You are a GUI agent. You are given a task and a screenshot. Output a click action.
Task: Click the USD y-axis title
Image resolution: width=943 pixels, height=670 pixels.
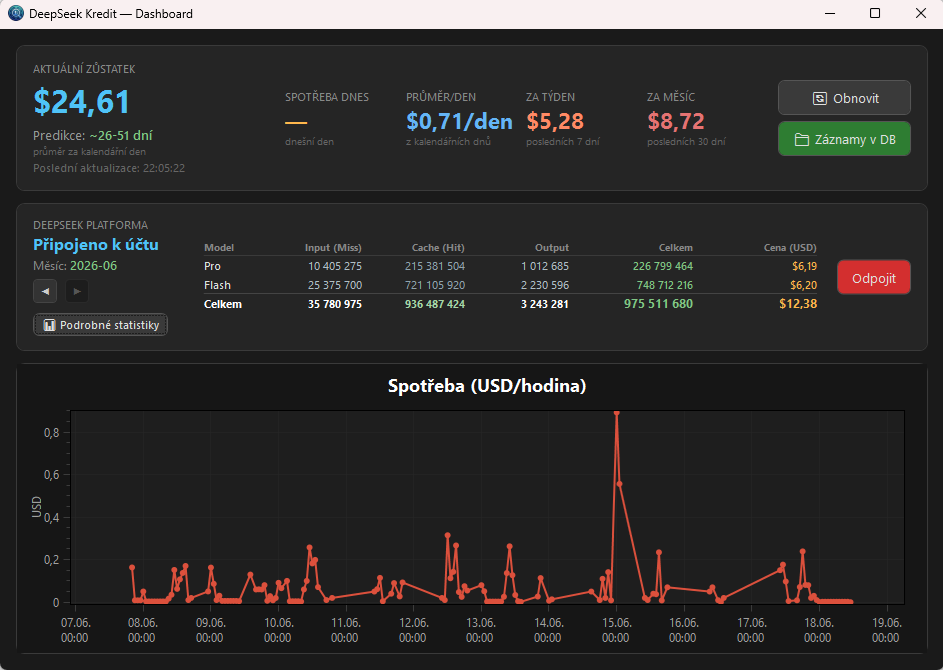click(x=37, y=506)
